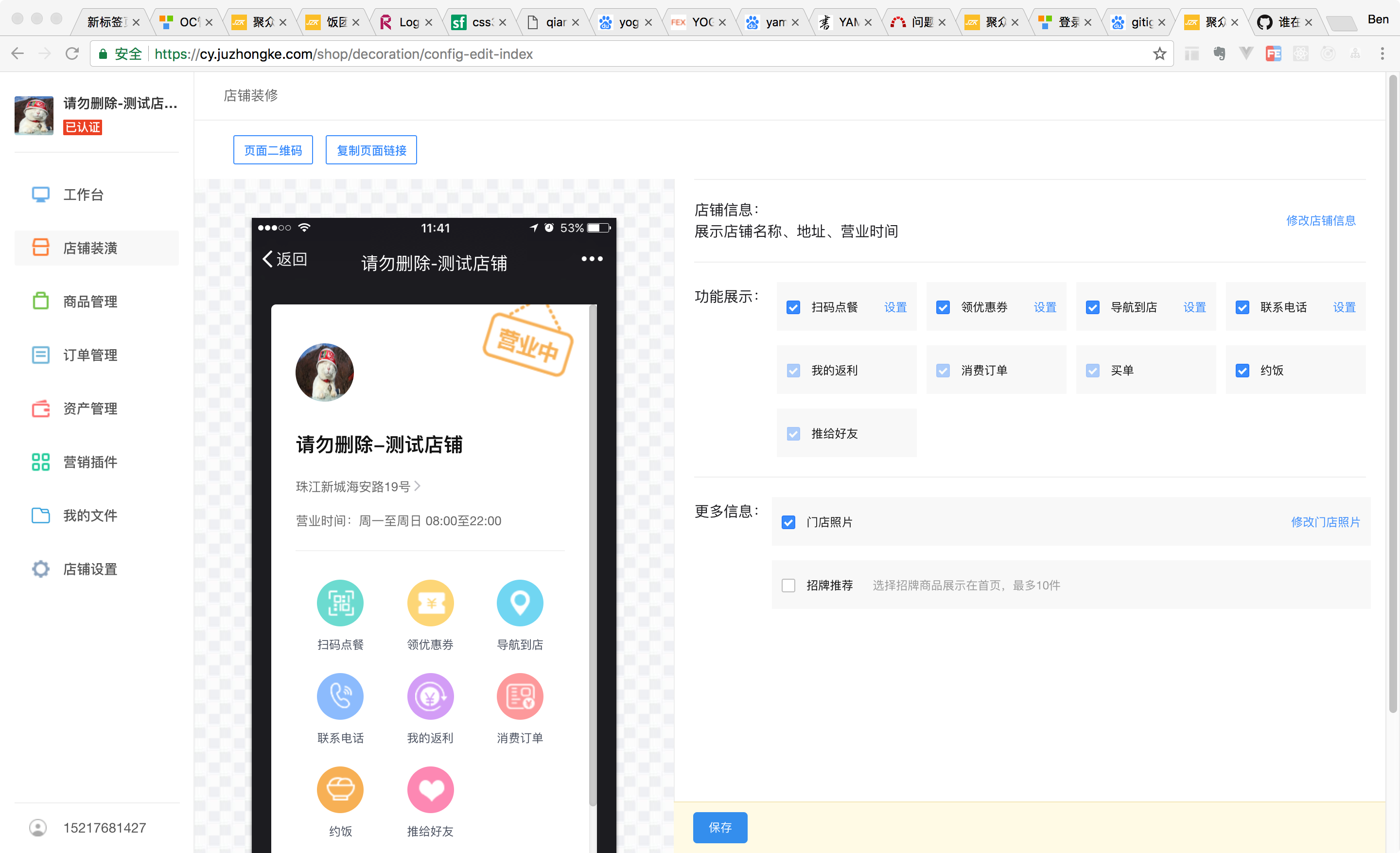1400x853 pixels.
Task: Switch to the Log browser tab
Action: click(x=406, y=21)
